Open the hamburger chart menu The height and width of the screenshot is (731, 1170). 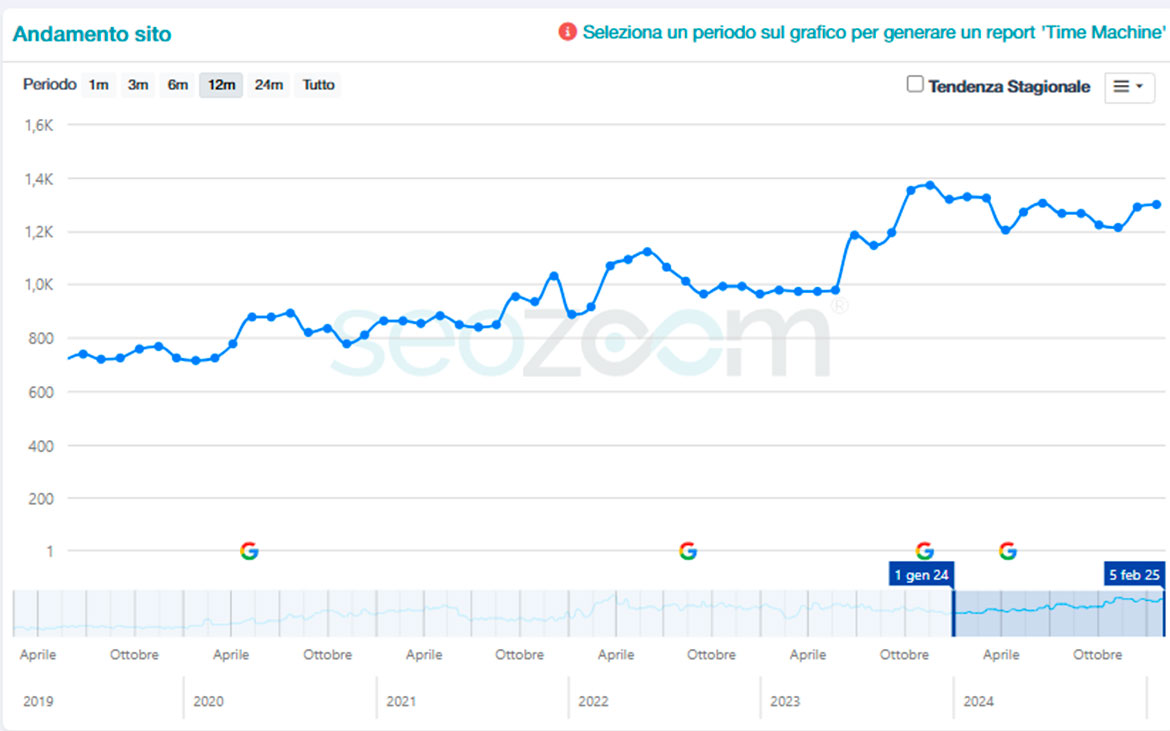click(x=1129, y=87)
